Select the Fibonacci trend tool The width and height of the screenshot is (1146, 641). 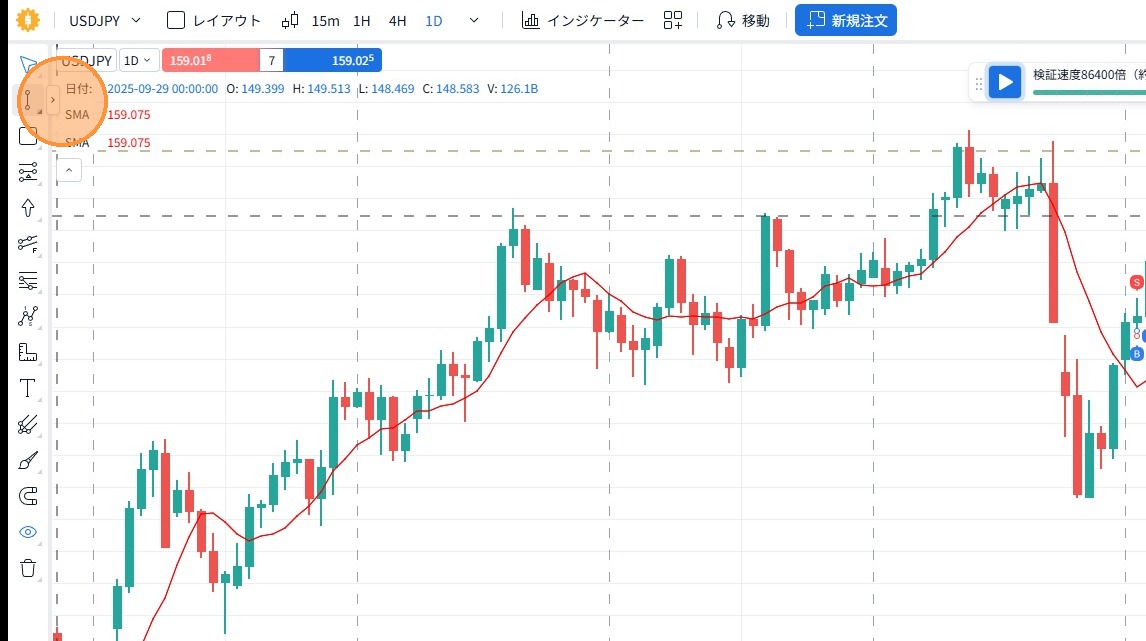pos(28,244)
